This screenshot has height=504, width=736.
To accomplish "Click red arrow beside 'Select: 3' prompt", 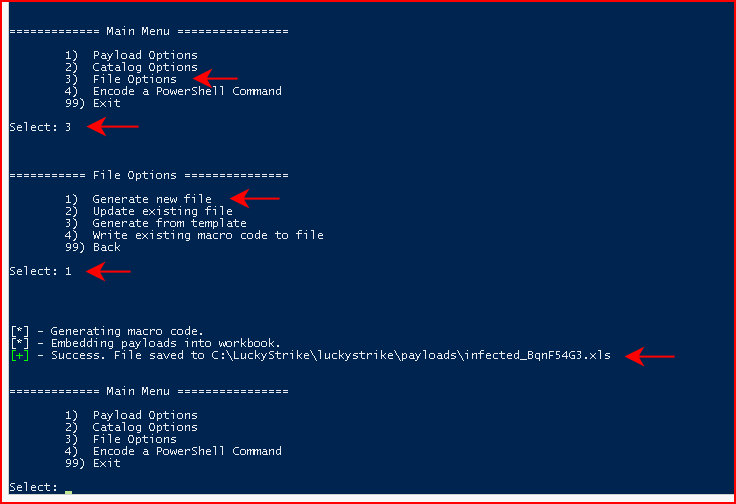I will click(x=113, y=126).
